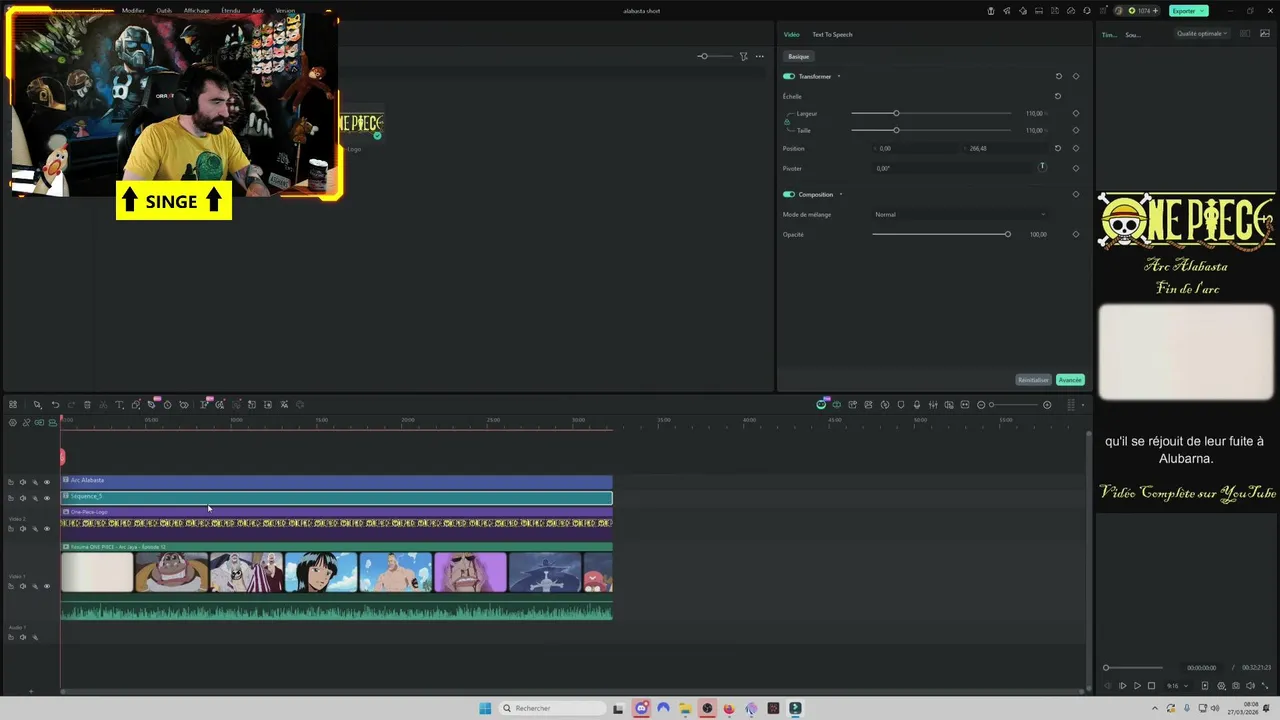Click the snapshot camera icon under preview
This screenshot has width=1280, height=720.
click(x=1236, y=686)
